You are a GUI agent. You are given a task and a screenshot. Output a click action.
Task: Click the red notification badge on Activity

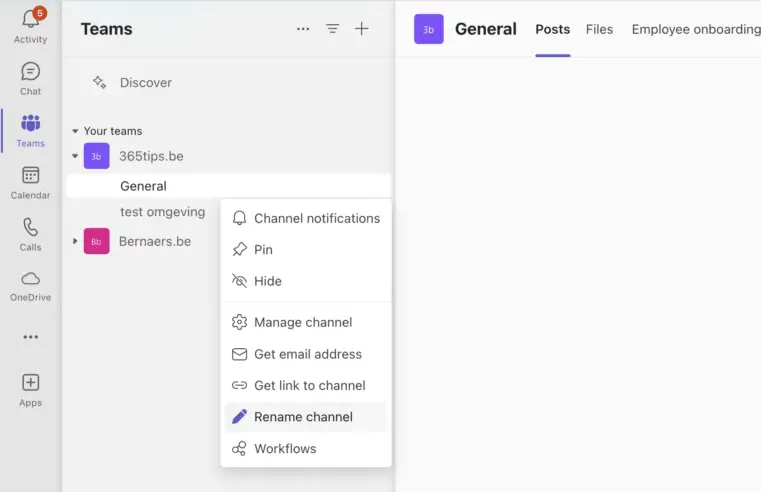[x=40, y=13]
